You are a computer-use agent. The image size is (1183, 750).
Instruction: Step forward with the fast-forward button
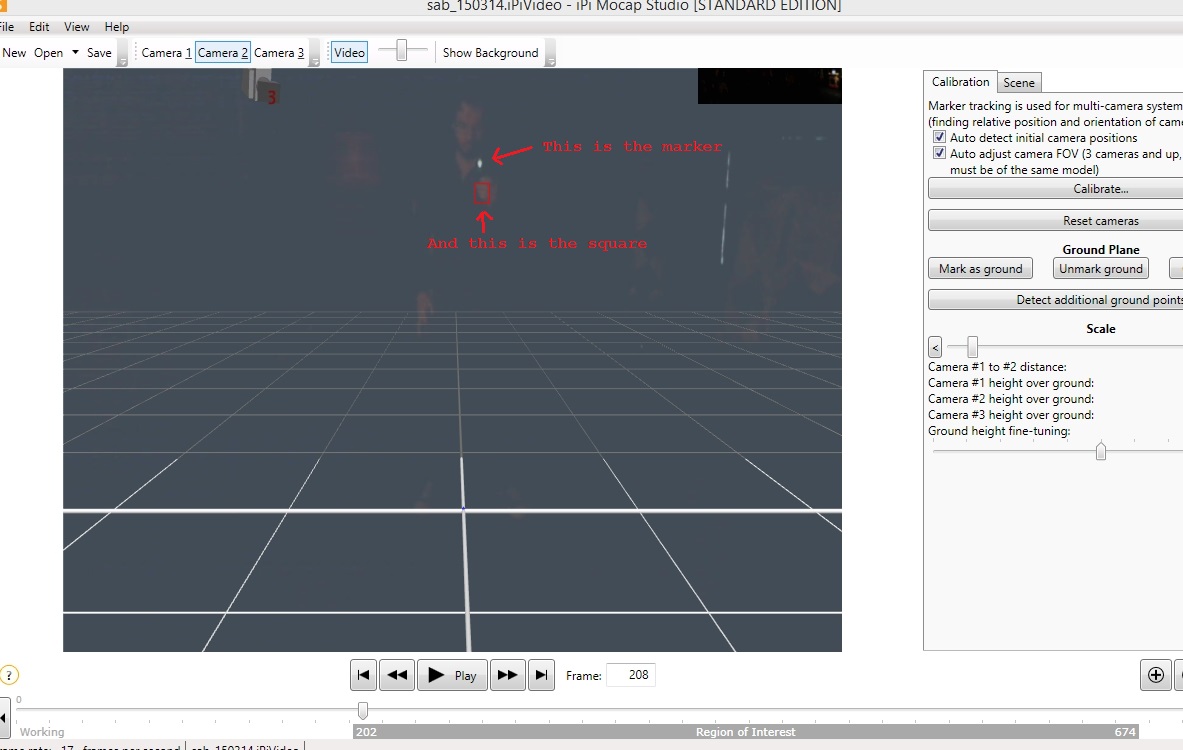(507, 675)
